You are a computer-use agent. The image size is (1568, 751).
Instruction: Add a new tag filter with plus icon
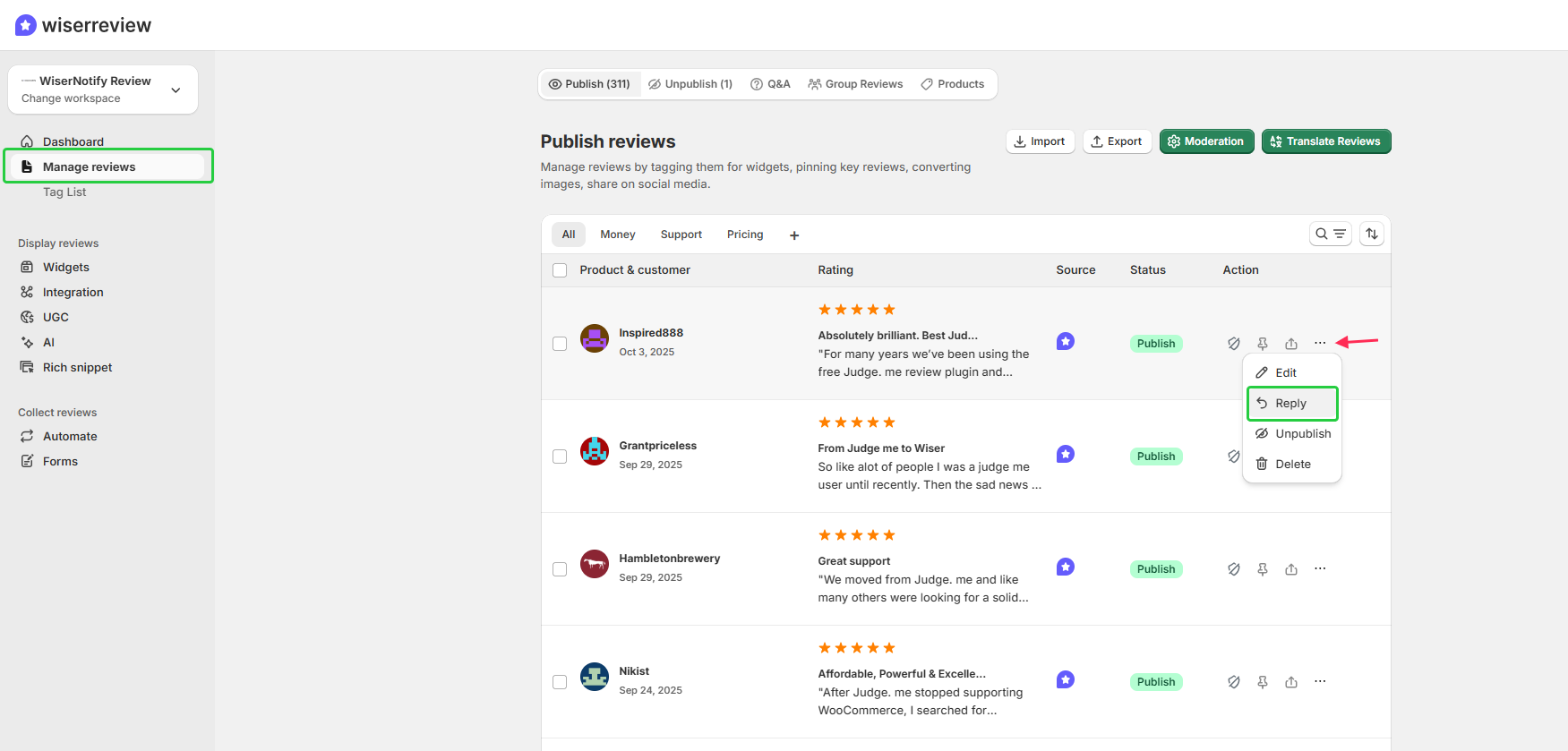(x=794, y=235)
